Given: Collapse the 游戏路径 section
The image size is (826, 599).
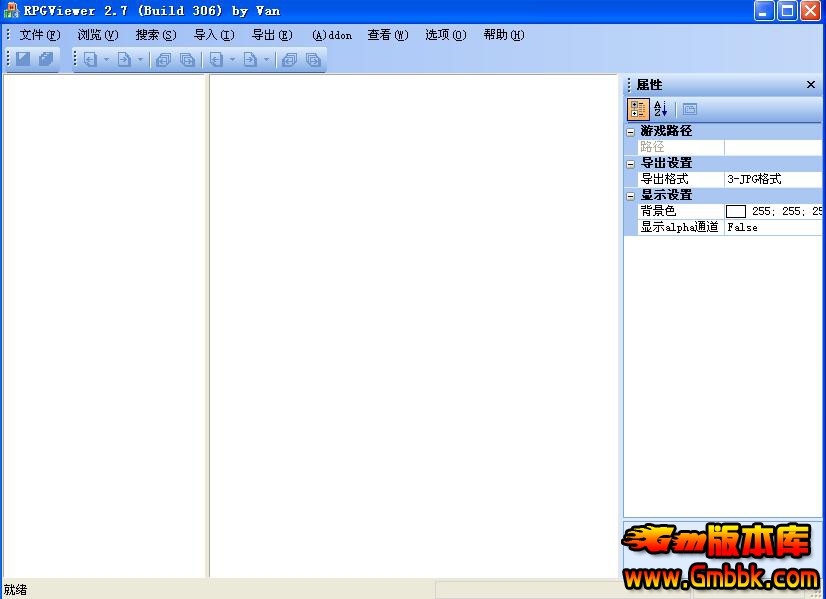Looking at the screenshot, I should coord(629,131).
